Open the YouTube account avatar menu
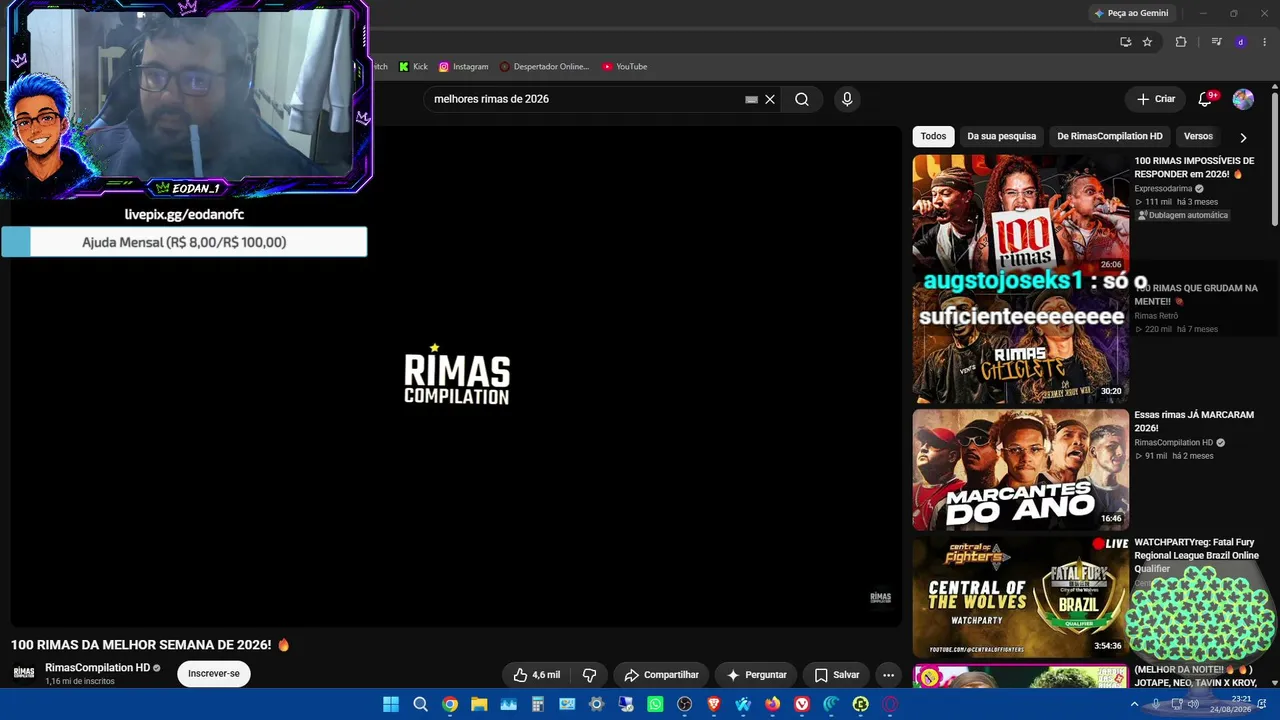 pos(1243,99)
